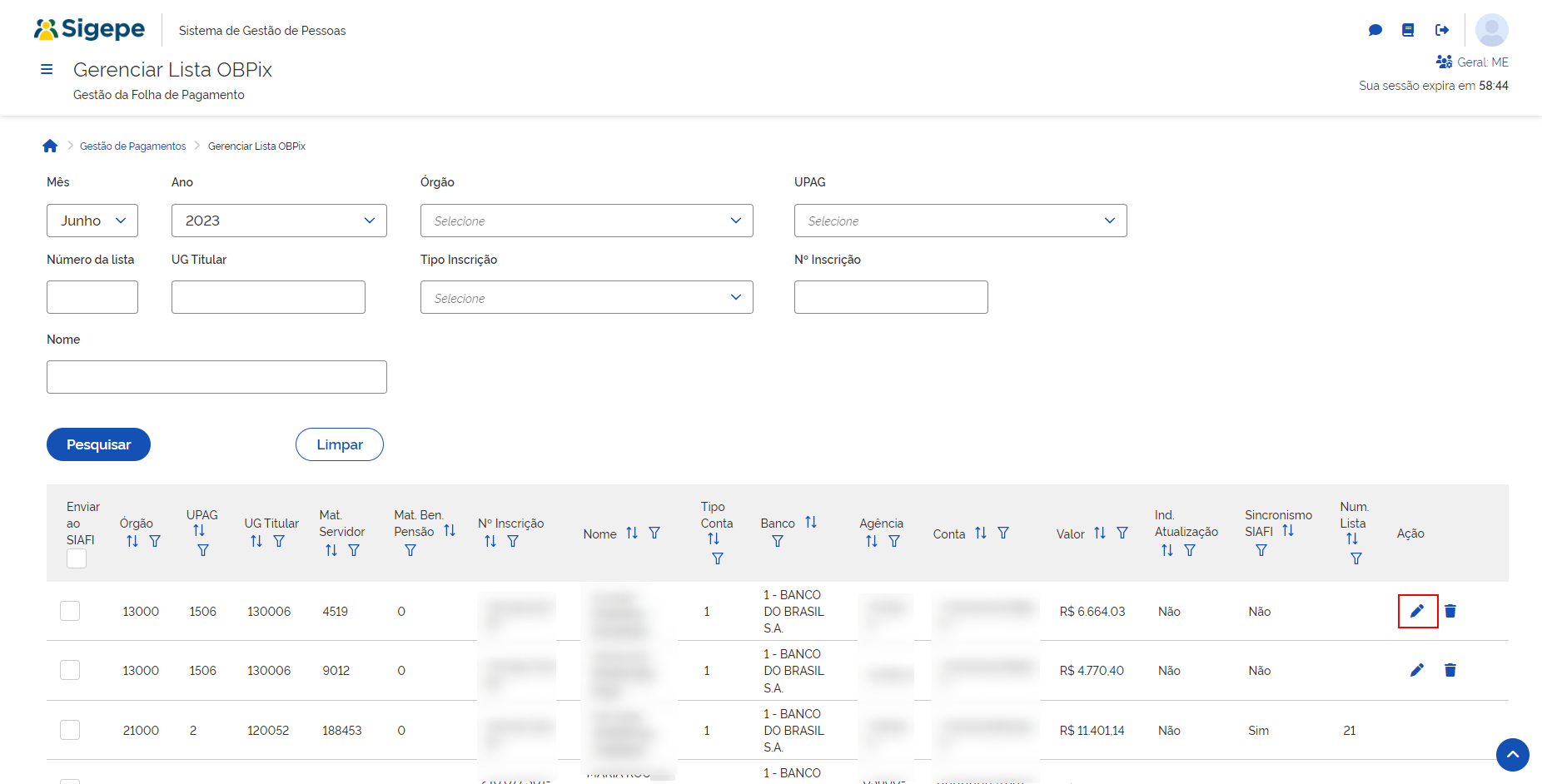
Task: Click the home icon in the breadcrumb
Action: [50, 145]
